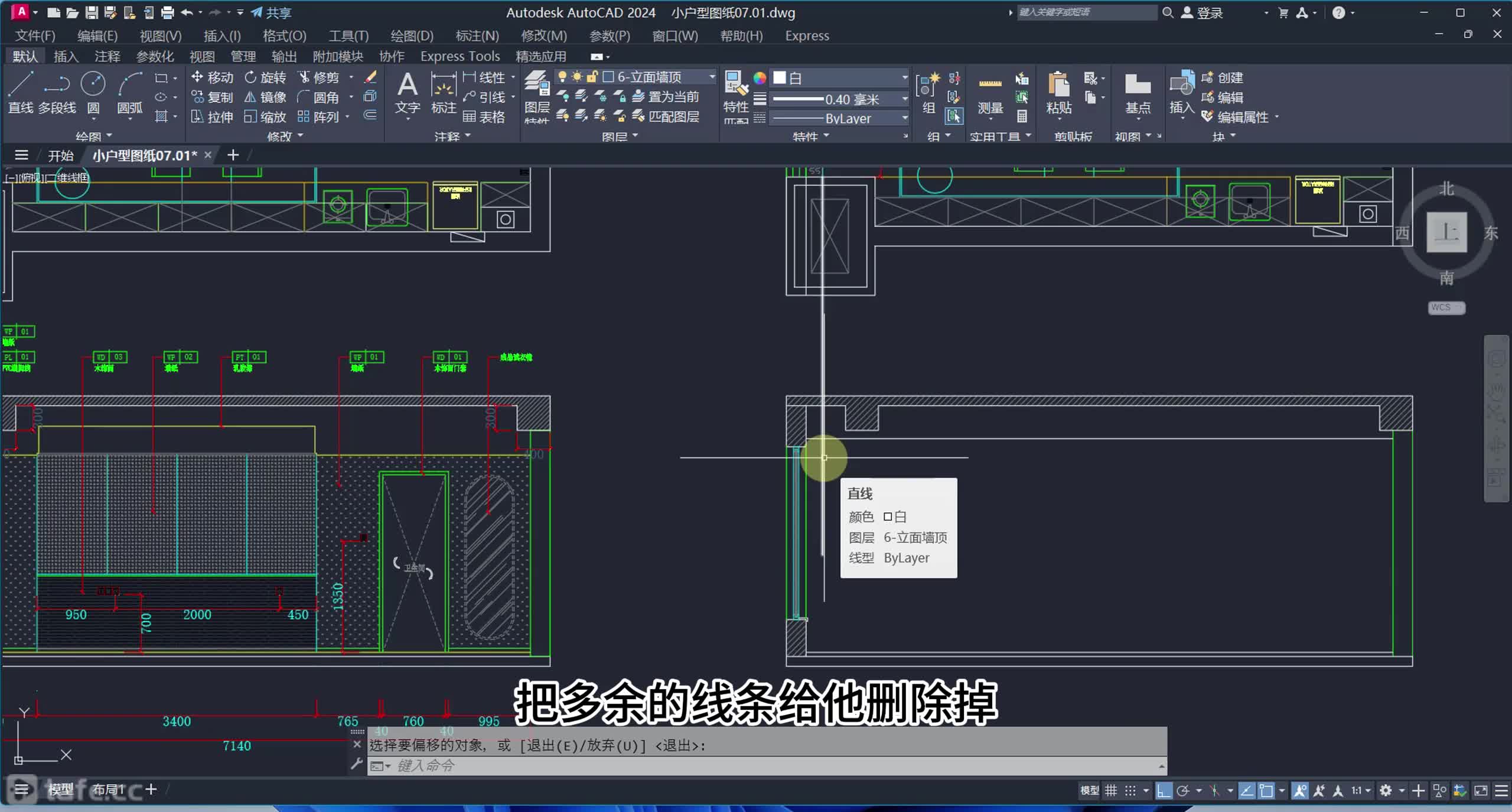Toggle clean screen in status bar

click(1481, 790)
